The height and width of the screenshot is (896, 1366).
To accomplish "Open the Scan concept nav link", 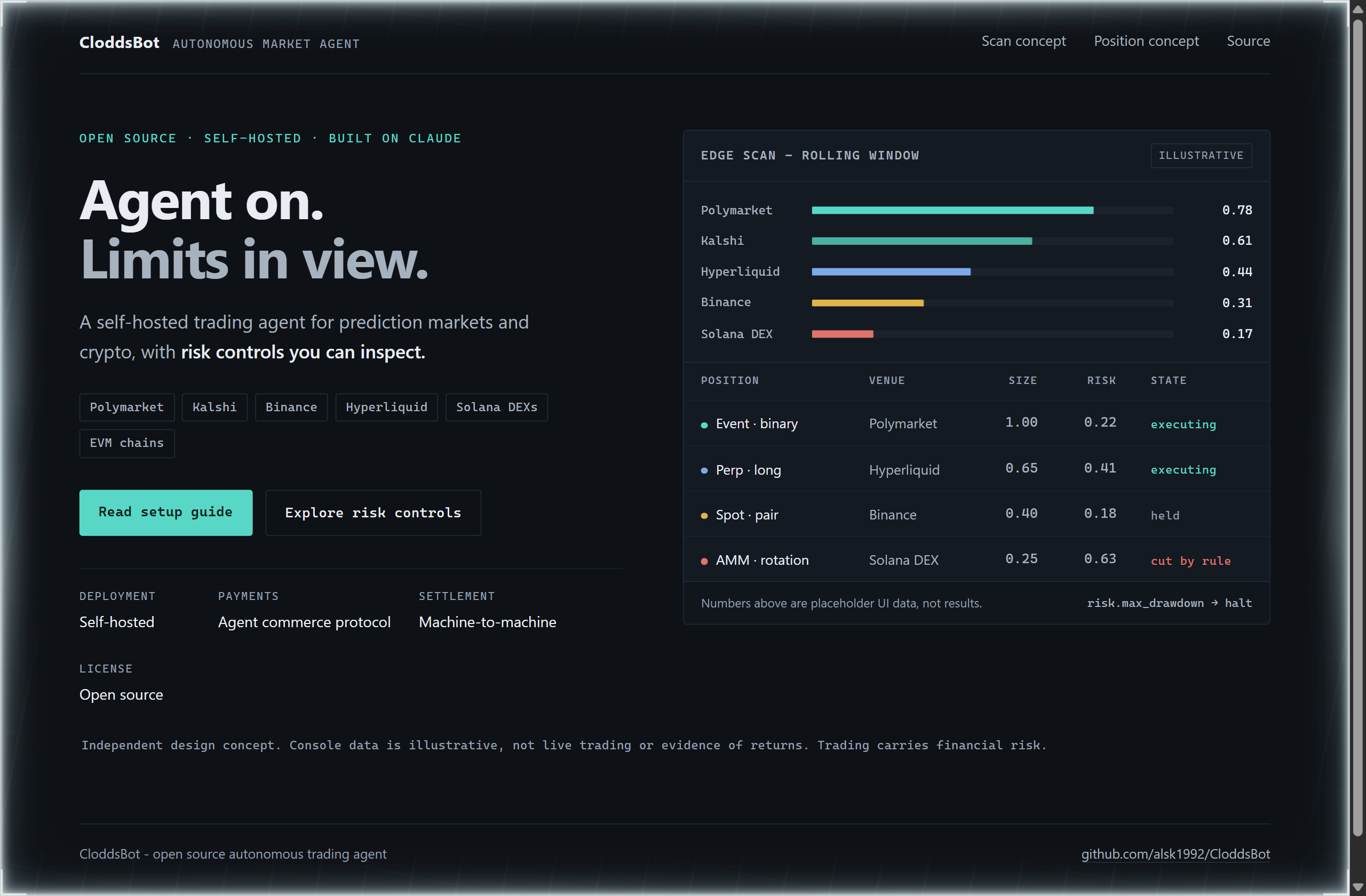I will pyautogui.click(x=1023, y=41).
